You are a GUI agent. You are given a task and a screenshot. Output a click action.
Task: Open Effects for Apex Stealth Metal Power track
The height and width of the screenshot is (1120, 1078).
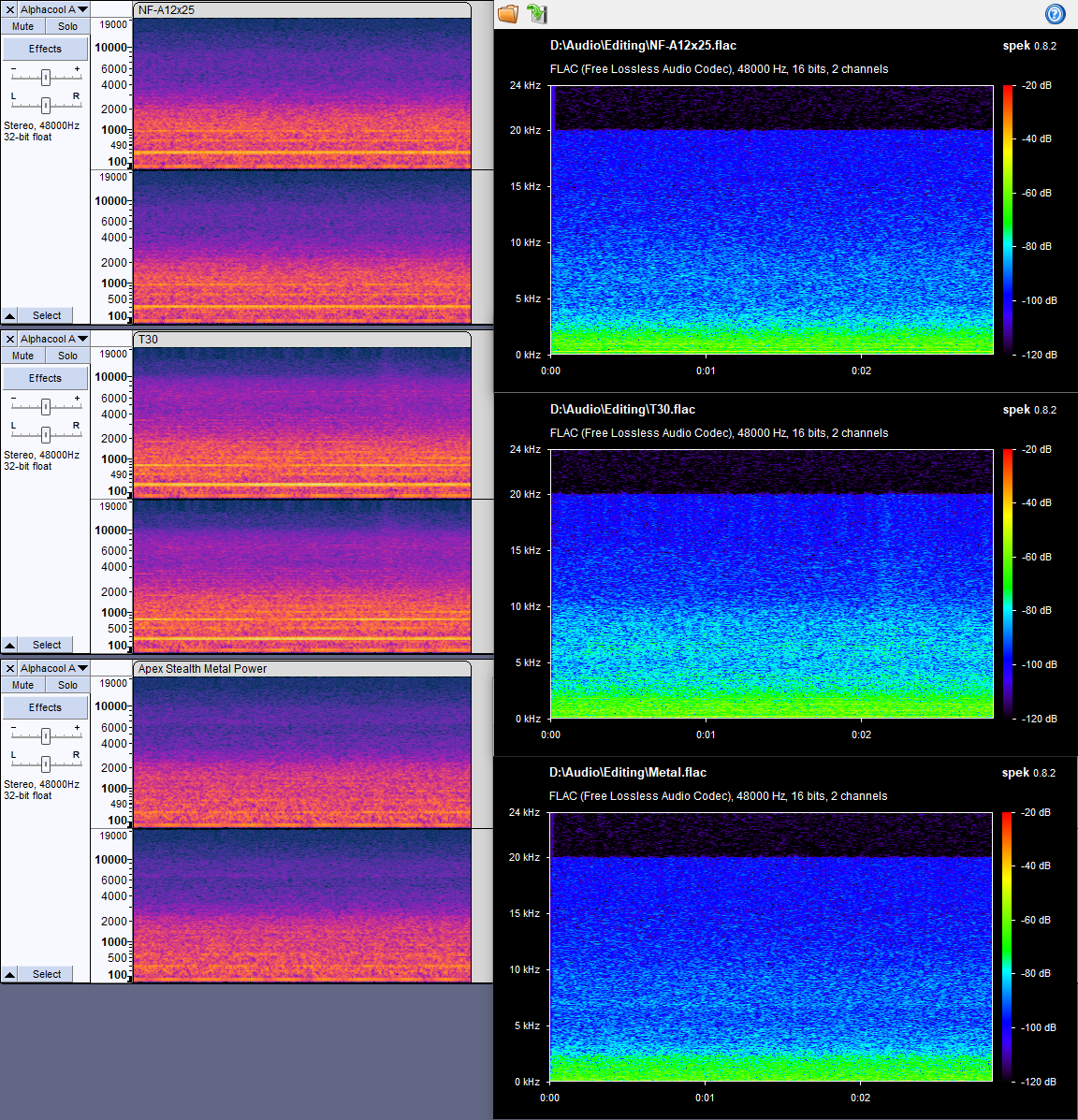45,707
